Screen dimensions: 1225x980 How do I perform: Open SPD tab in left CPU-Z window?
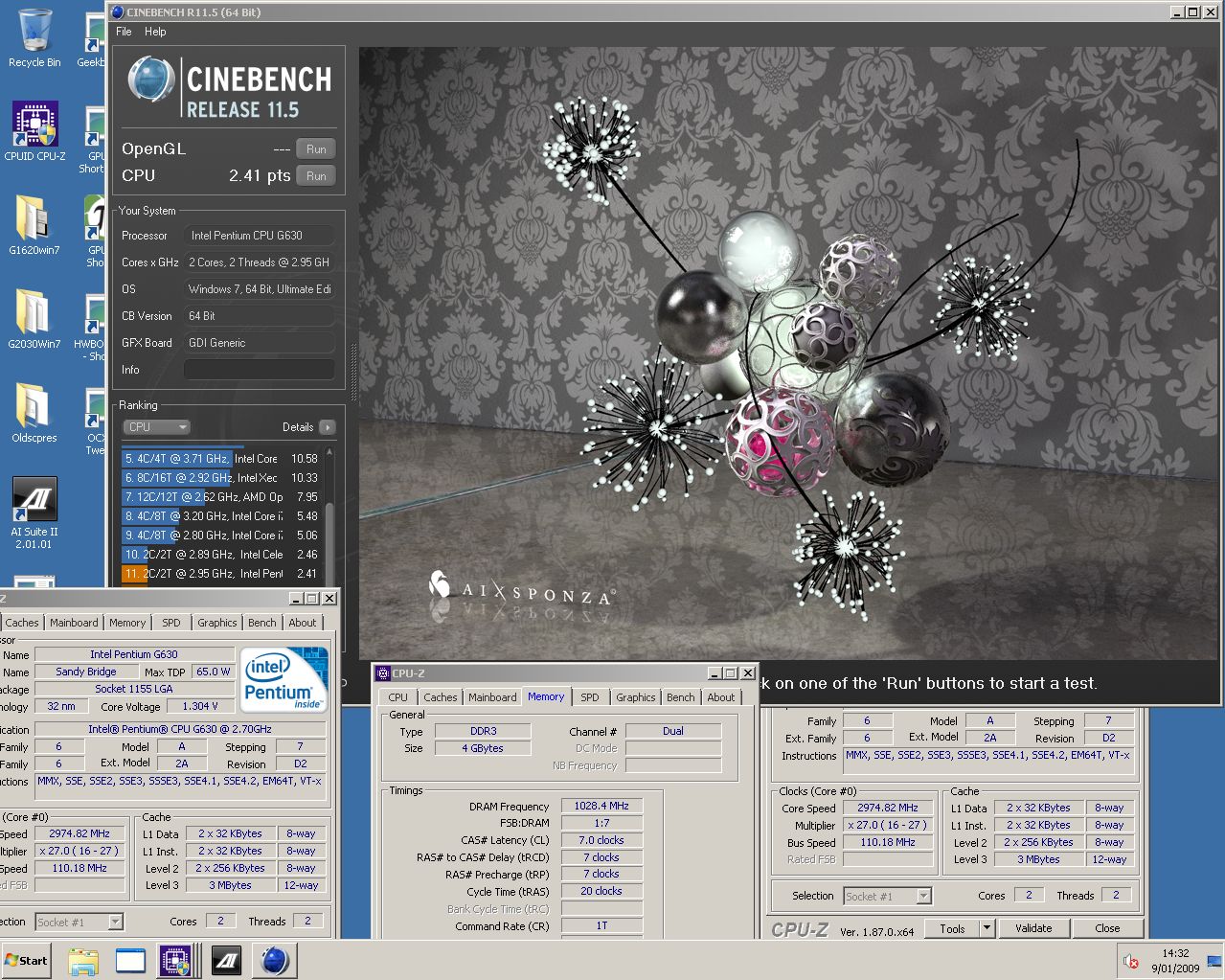click(x=171, y=623)
